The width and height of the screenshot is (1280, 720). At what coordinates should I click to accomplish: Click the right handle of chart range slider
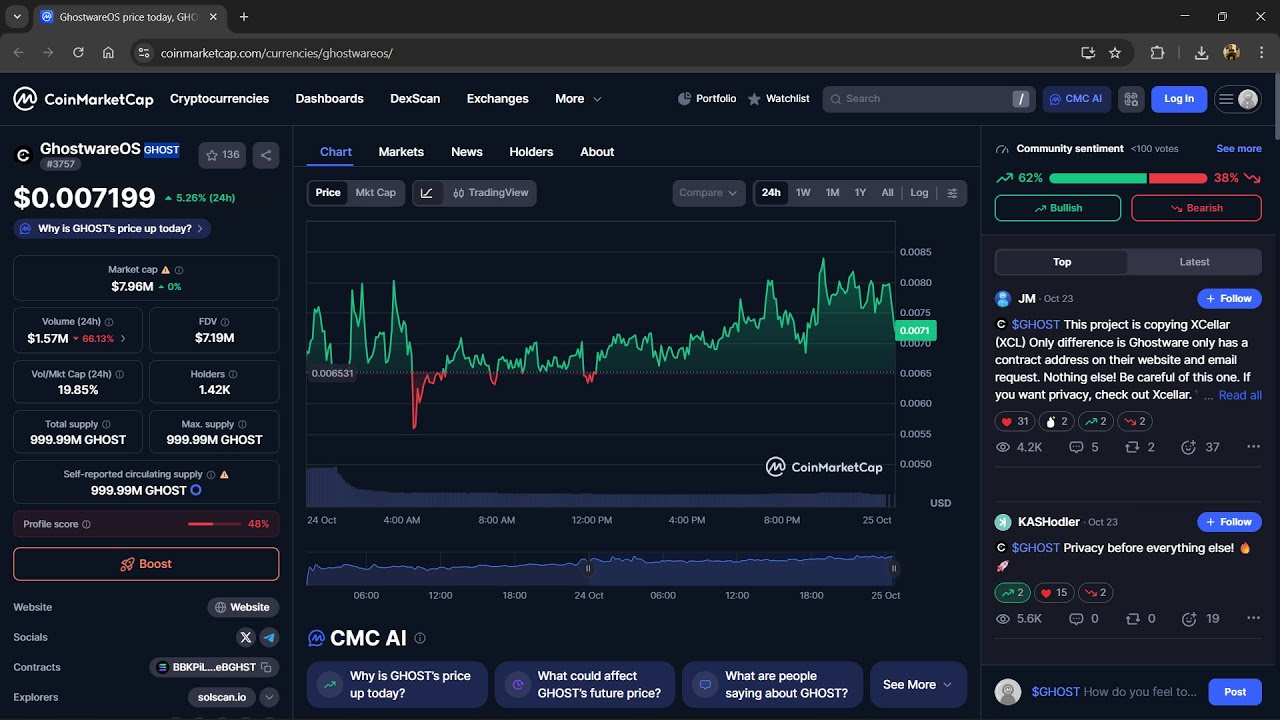pos(893,568)
